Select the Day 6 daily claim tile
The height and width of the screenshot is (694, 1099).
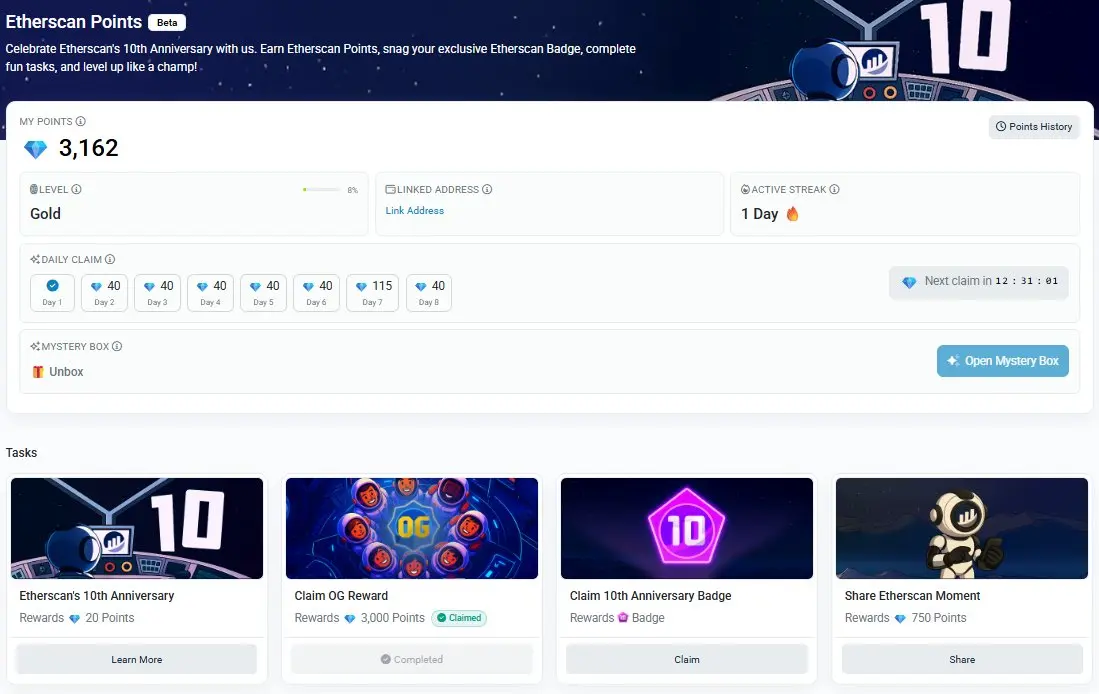coord(316,292)
